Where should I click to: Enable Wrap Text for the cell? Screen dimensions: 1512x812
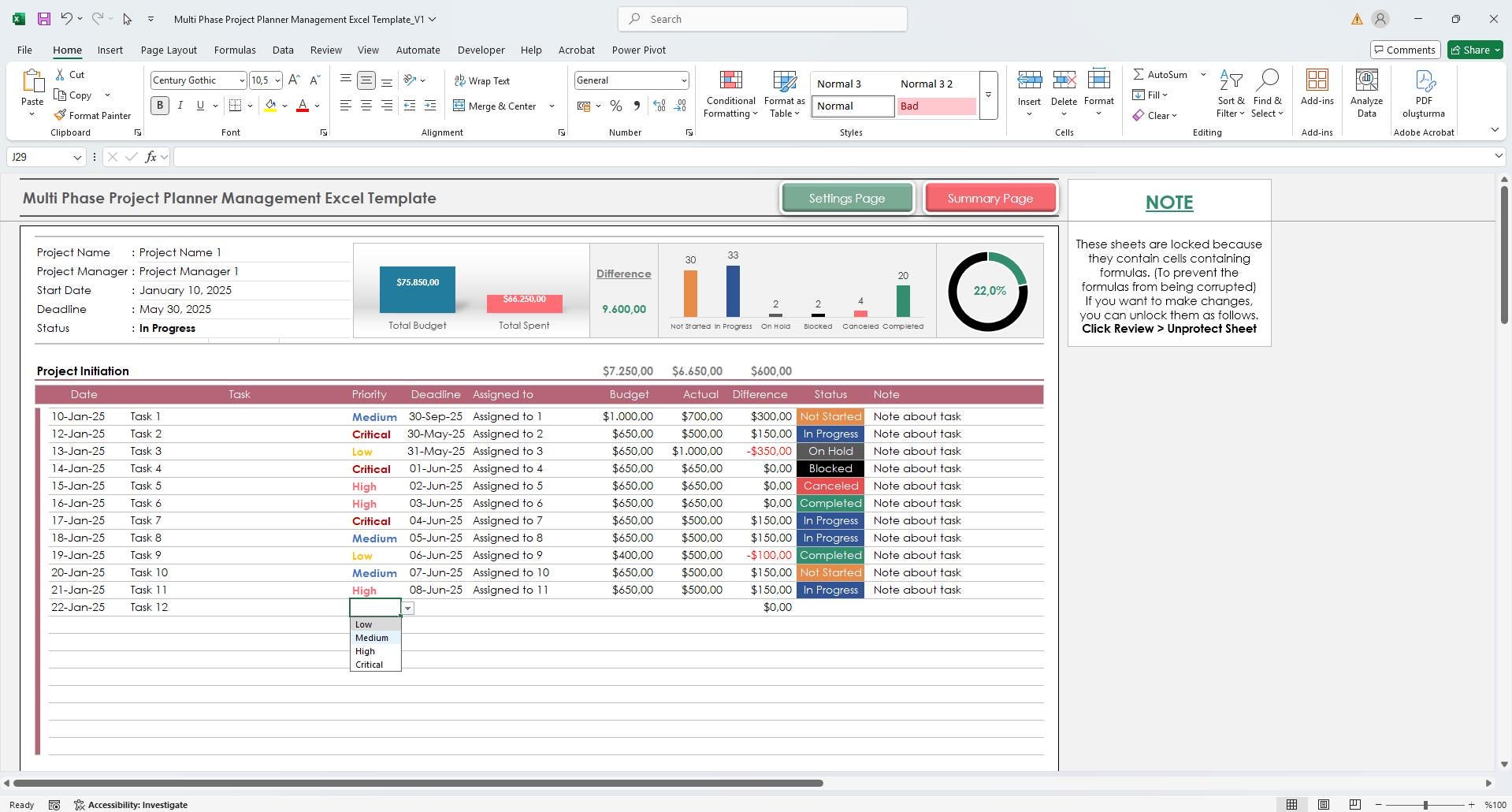tap(482, 80)
